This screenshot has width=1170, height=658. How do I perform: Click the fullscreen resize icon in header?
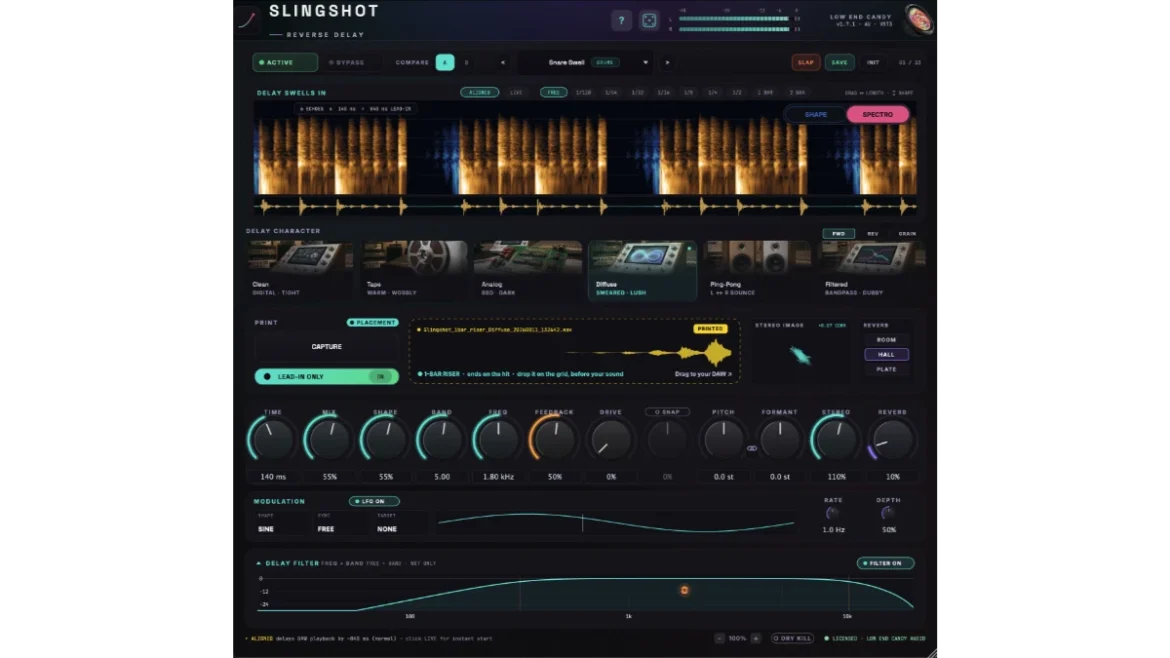[x=649, y=21]
